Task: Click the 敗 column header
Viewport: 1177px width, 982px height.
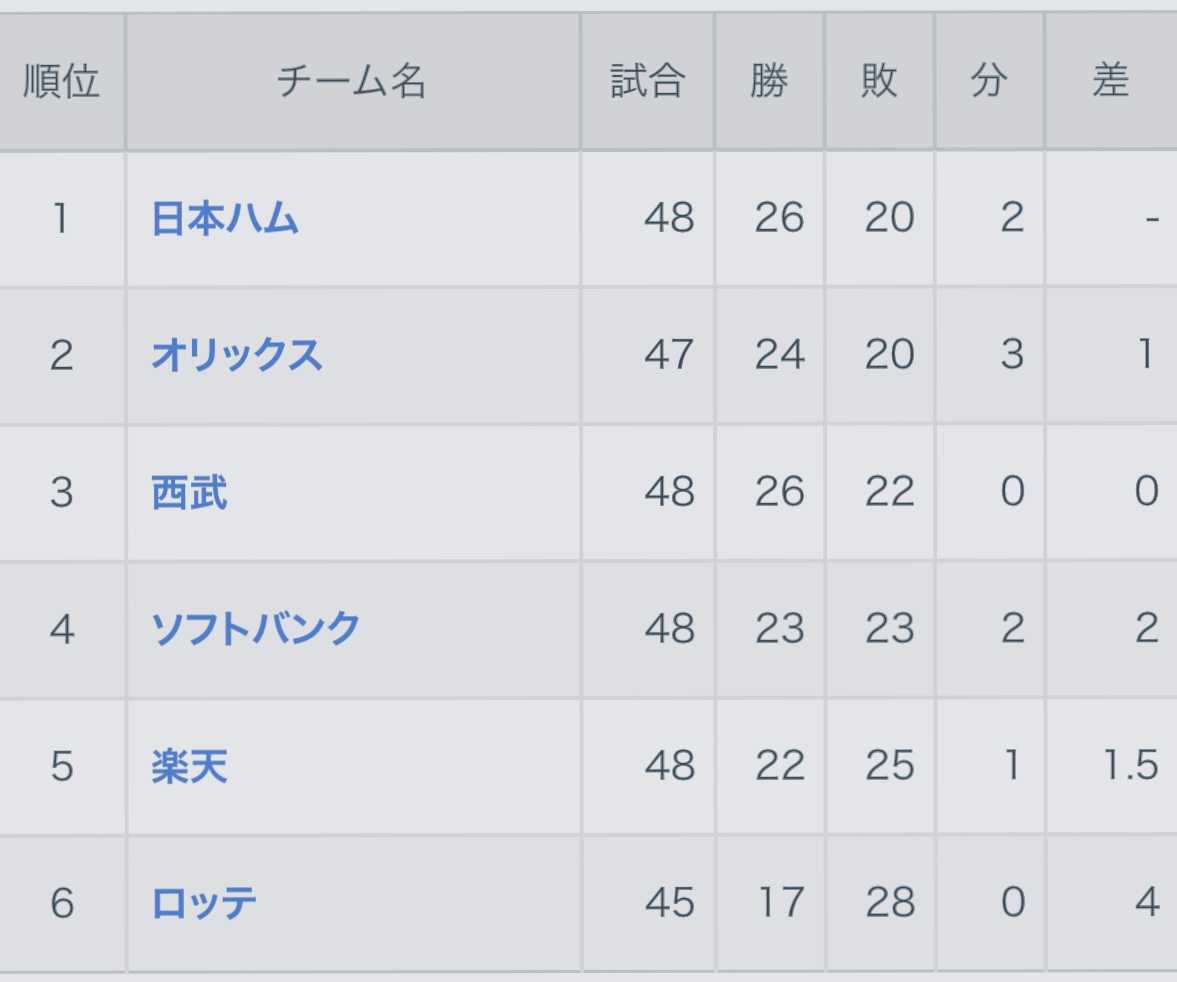Action: pyautogui.click(x=879, y=81)
